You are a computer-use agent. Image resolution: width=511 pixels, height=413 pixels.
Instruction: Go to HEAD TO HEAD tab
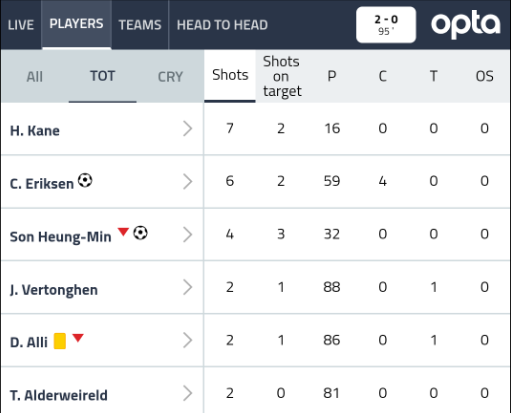pos(222,25)
